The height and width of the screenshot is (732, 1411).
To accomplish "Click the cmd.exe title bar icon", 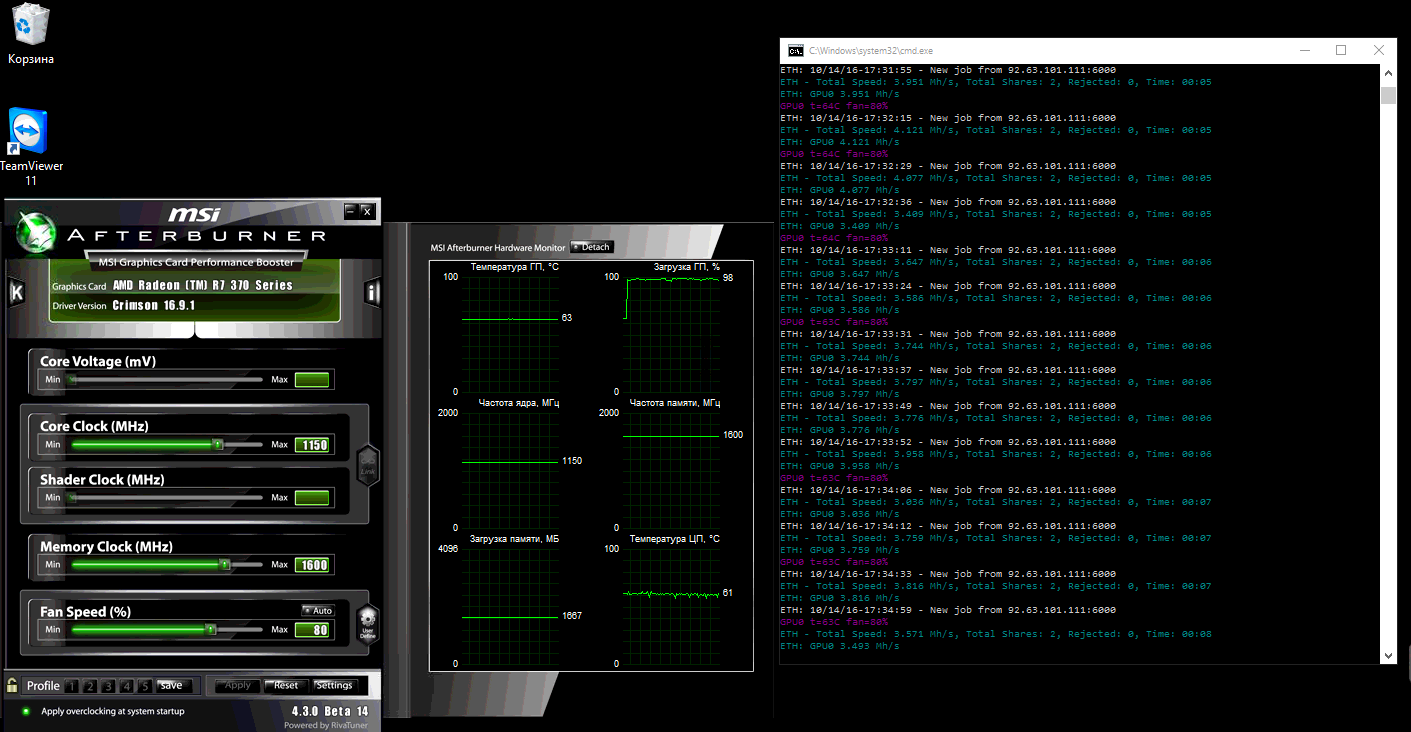I will point(795,50).
